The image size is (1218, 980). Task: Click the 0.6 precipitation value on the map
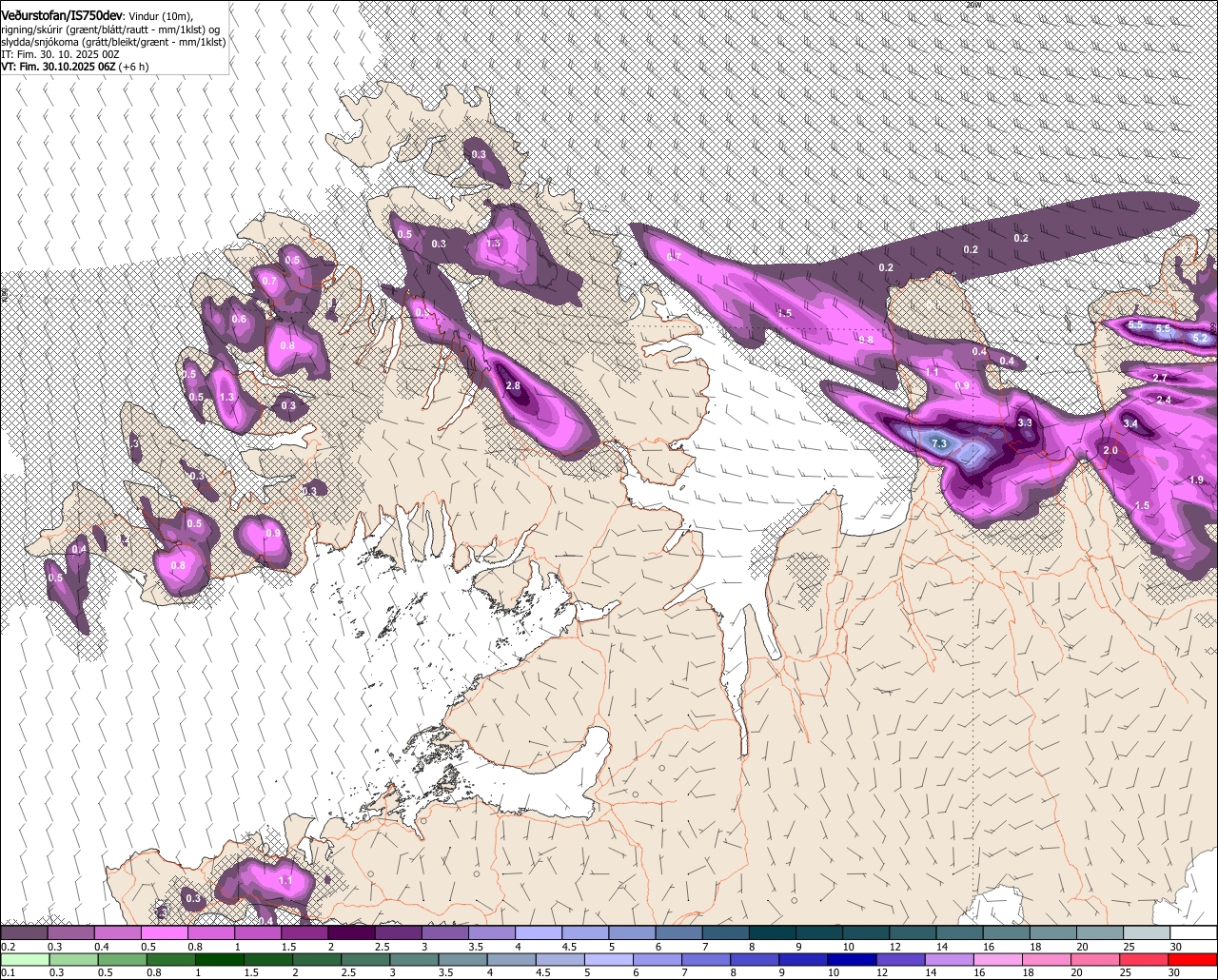coord(239,319)
